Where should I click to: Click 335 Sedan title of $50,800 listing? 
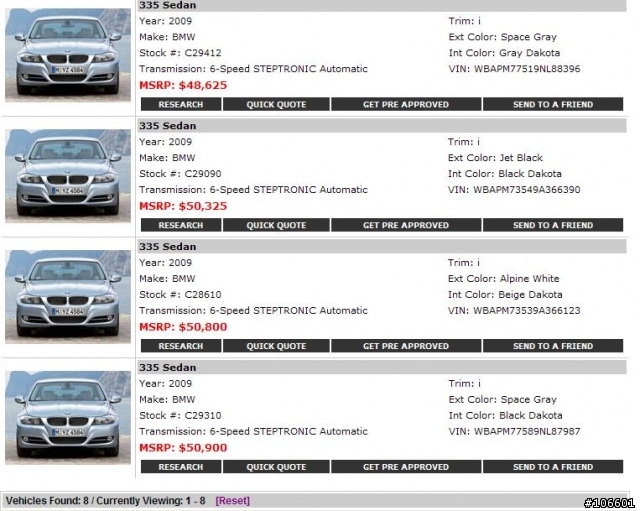click(x=168, y=247)
